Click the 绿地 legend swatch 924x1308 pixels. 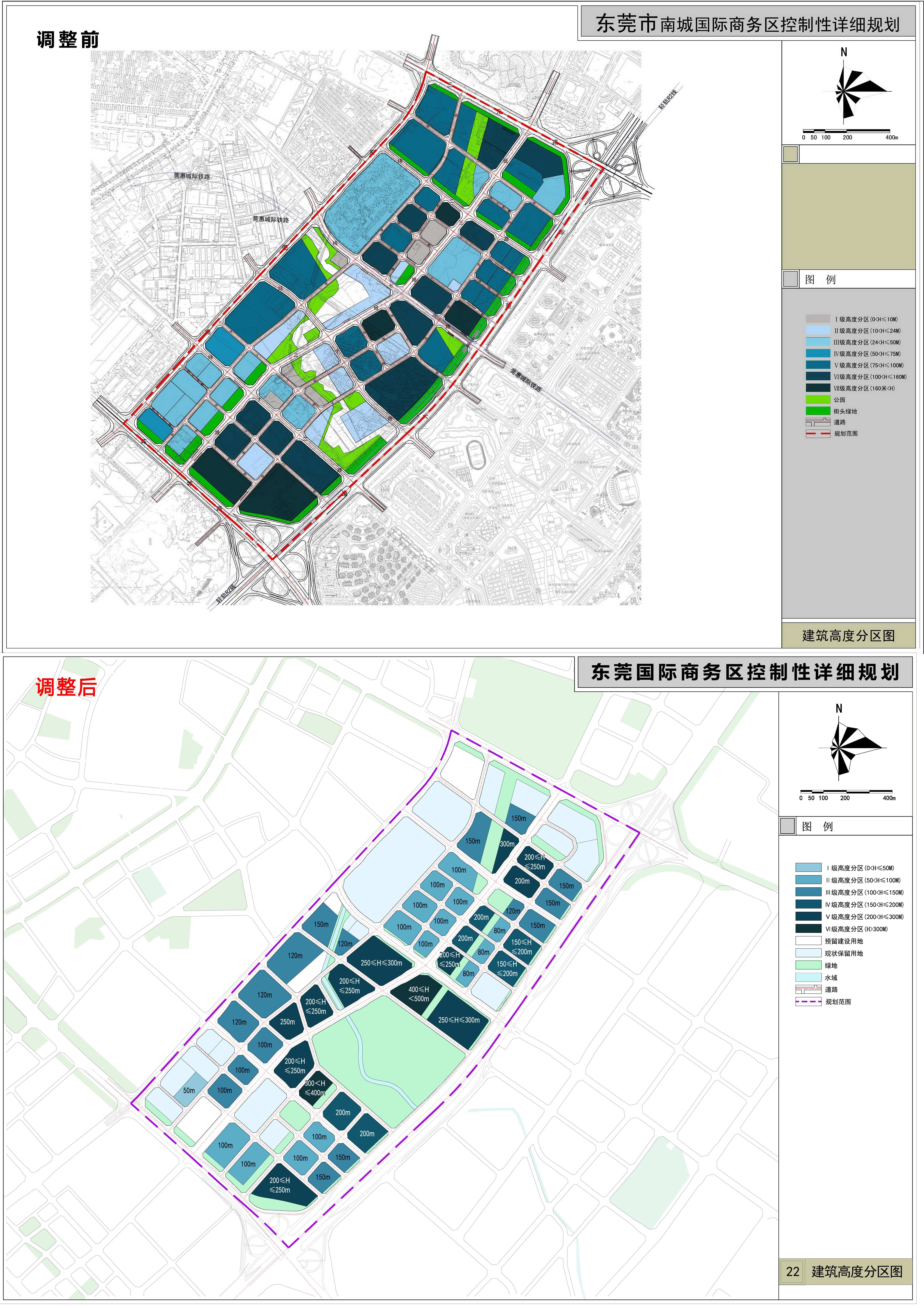808,966
